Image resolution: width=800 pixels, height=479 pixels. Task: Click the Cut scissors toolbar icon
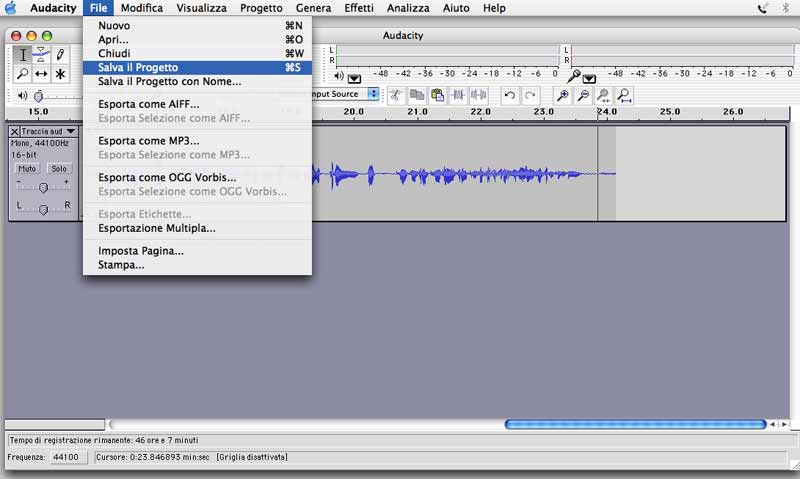coord(396,95)
